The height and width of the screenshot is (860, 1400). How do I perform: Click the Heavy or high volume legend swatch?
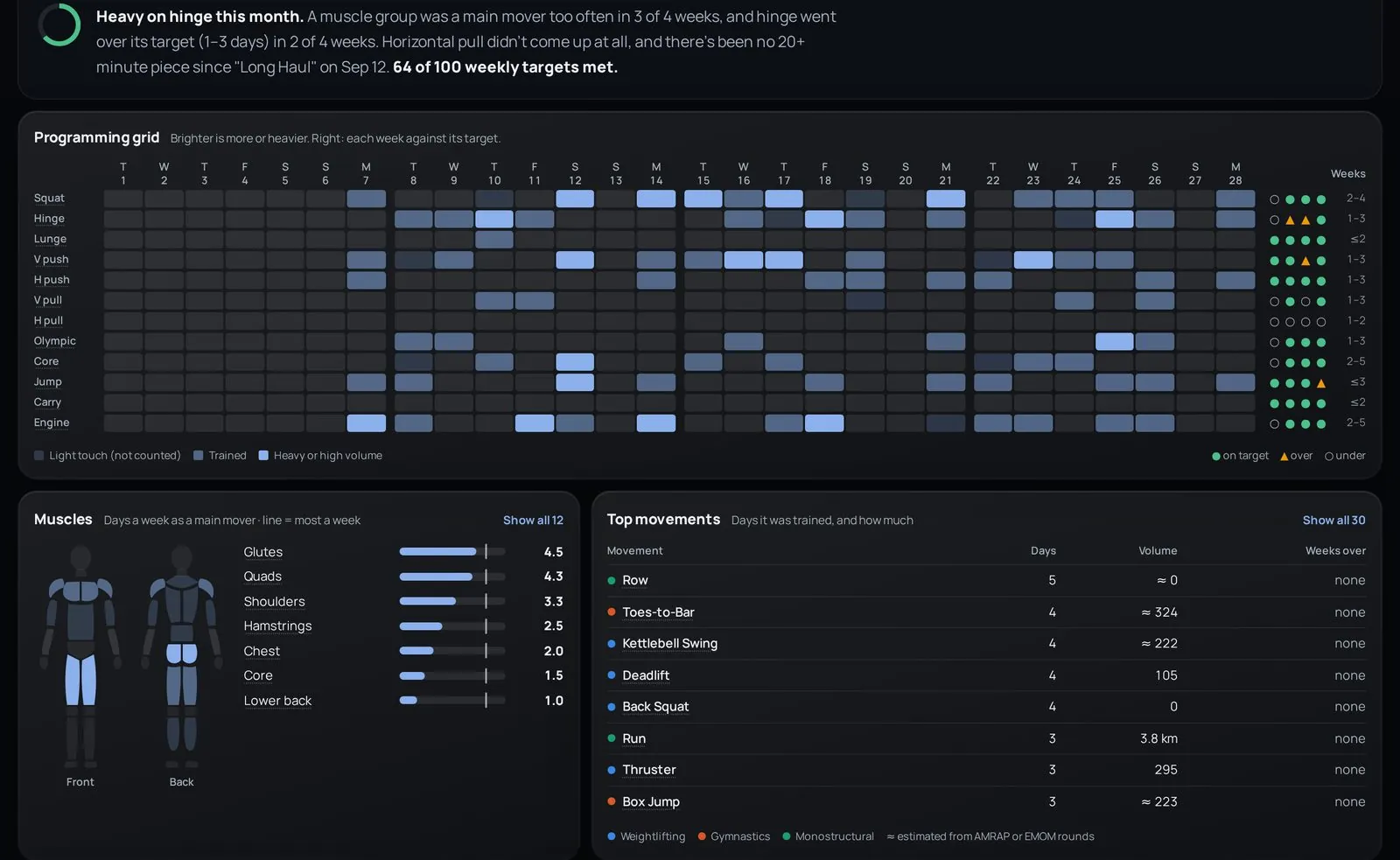[x=263, y=456]
